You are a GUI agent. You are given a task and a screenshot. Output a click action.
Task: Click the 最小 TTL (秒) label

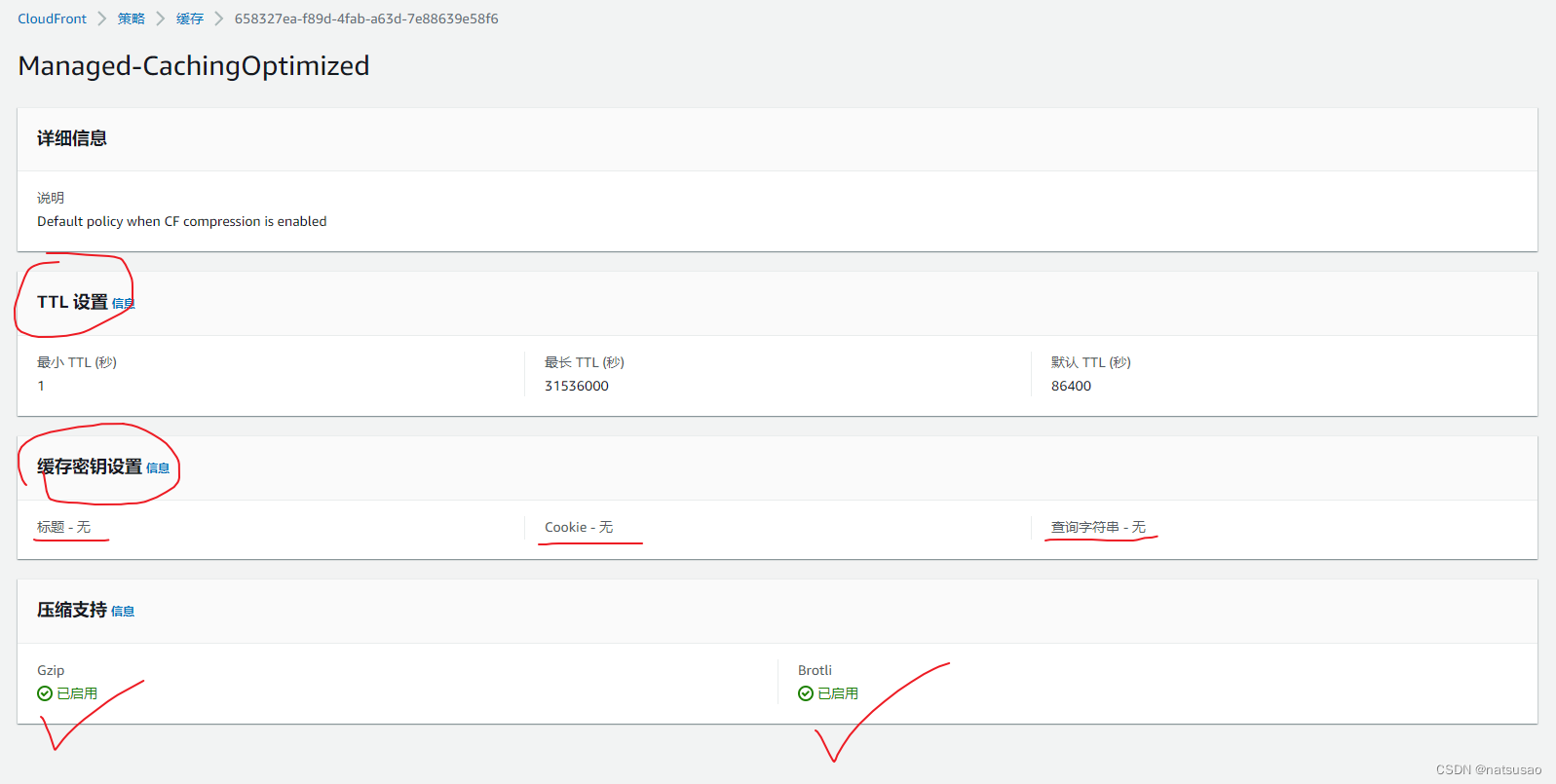77,362
